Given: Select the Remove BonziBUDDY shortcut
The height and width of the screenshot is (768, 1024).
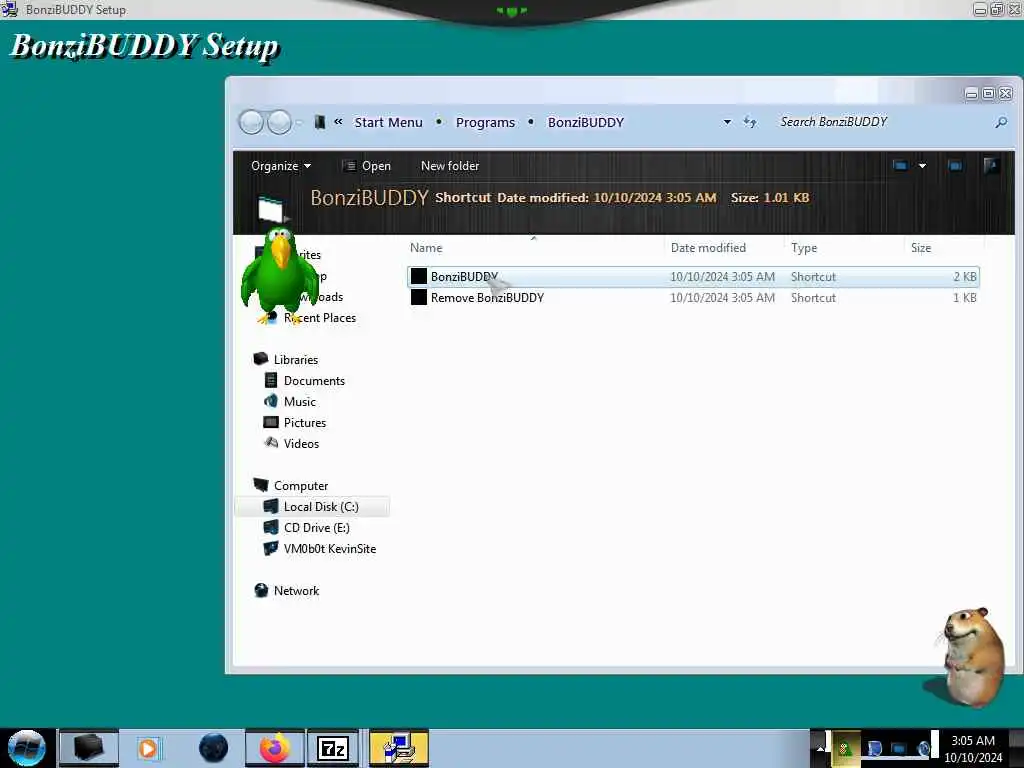Looking at the screenshot, I should (x=694, y=298).
